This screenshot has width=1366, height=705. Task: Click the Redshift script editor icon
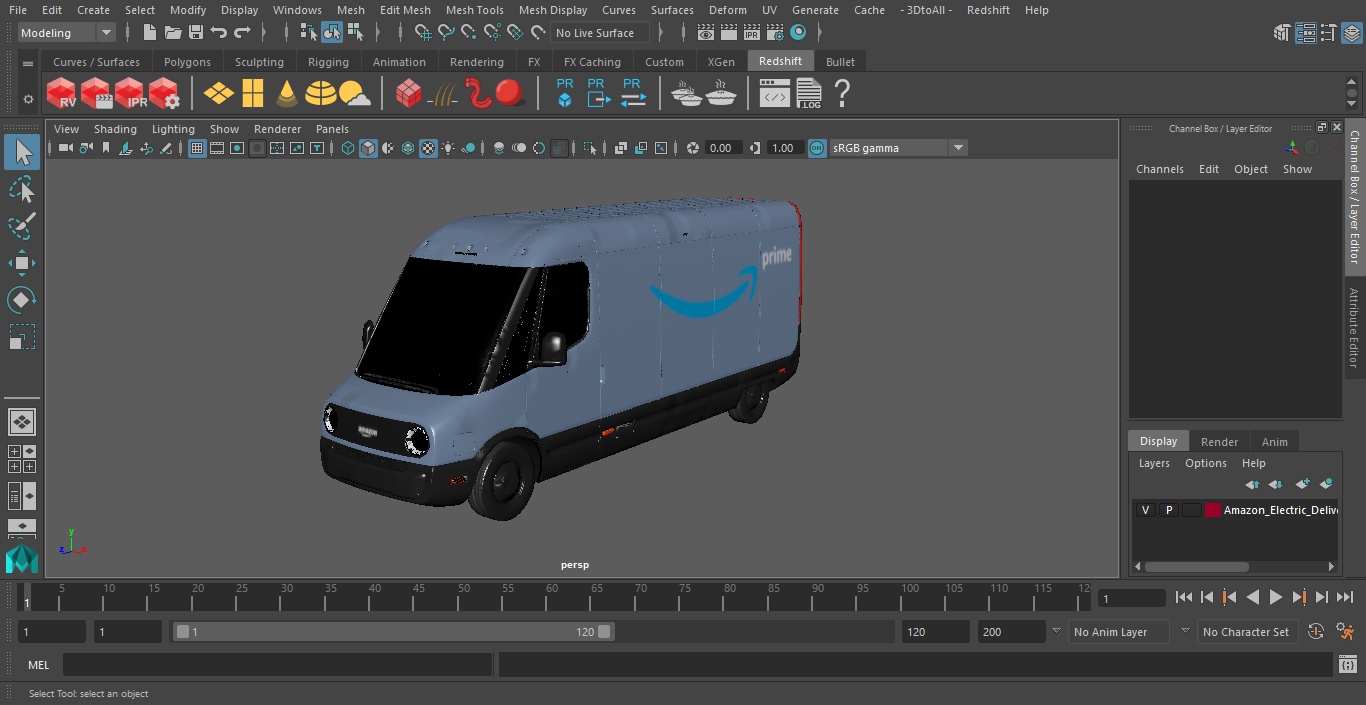pos(775,95)
